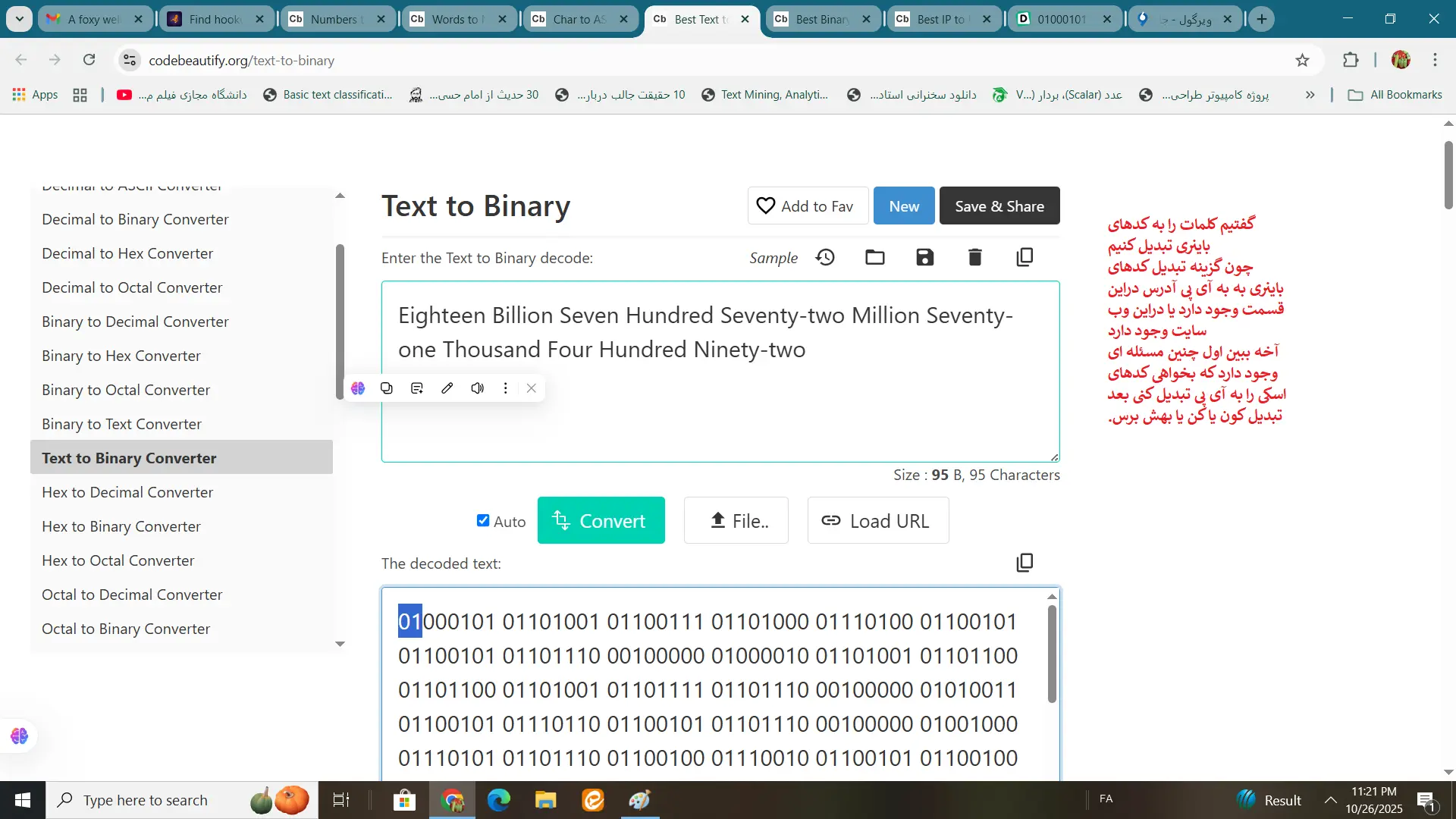Click the Load URL button
This screenshot has height=819, width=1456.
point(877,521)
